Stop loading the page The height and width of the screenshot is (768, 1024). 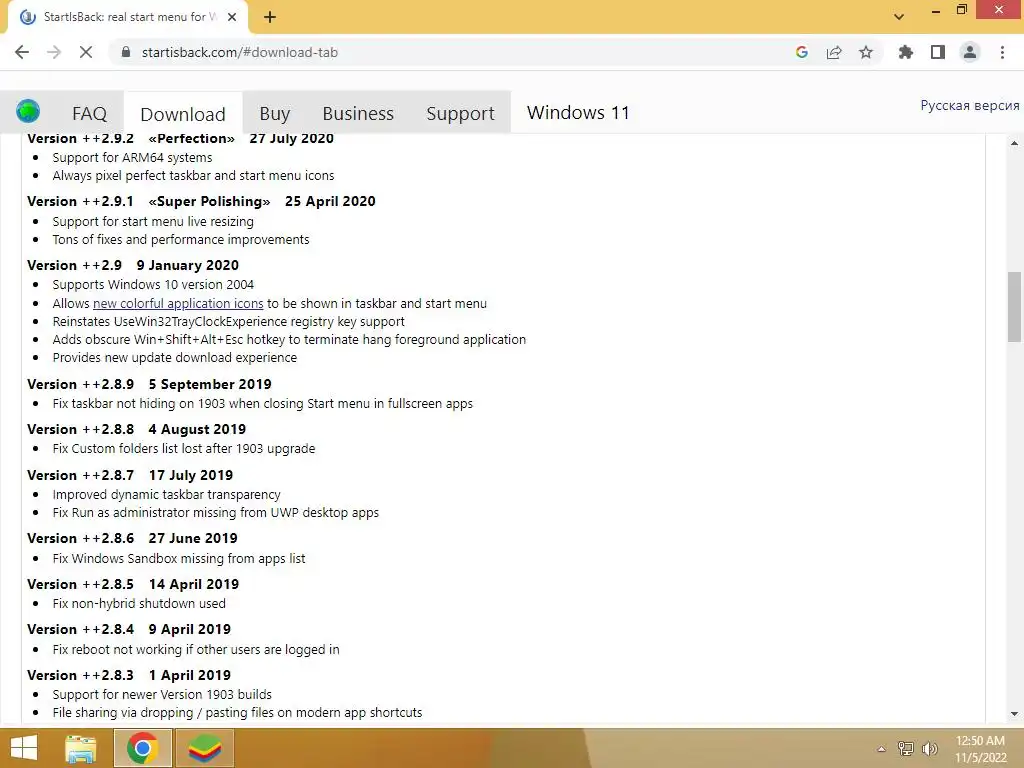pyautogui.click(x=86, y=52)
